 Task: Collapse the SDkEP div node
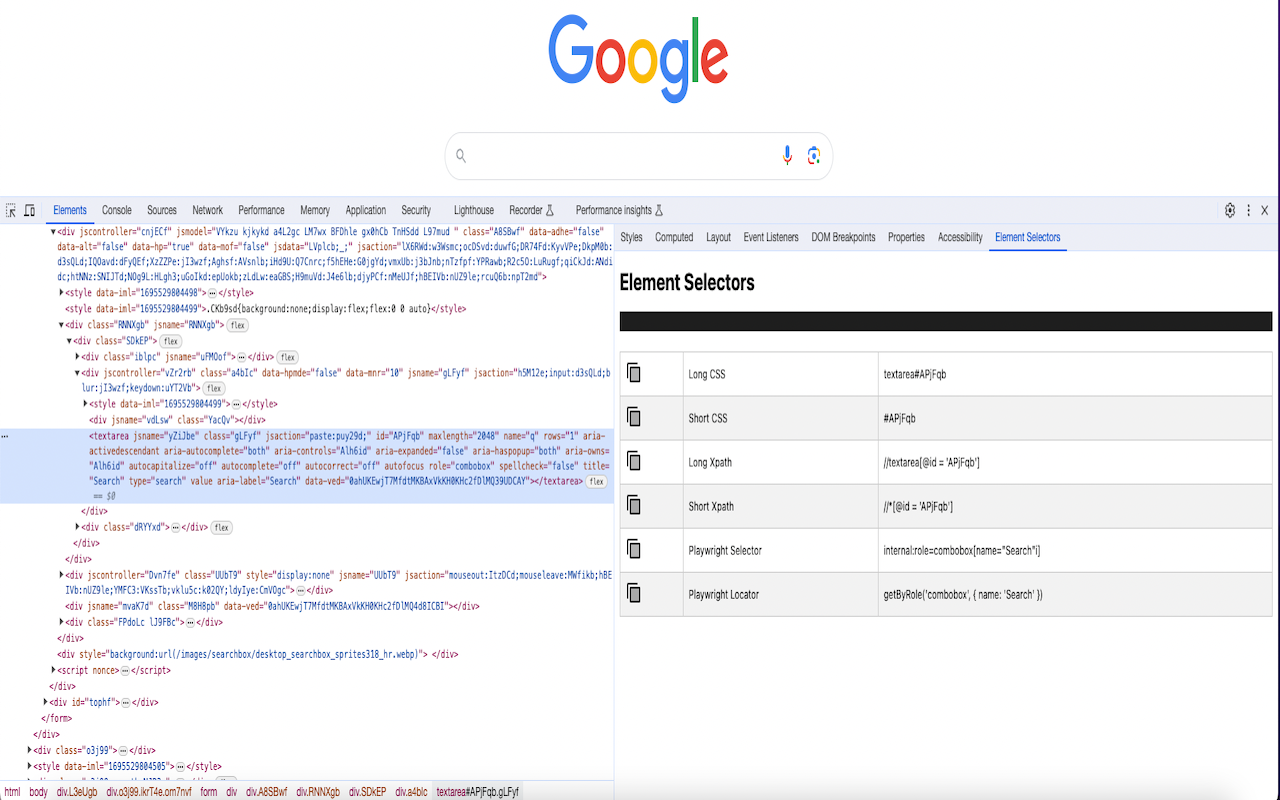point(70,341)
